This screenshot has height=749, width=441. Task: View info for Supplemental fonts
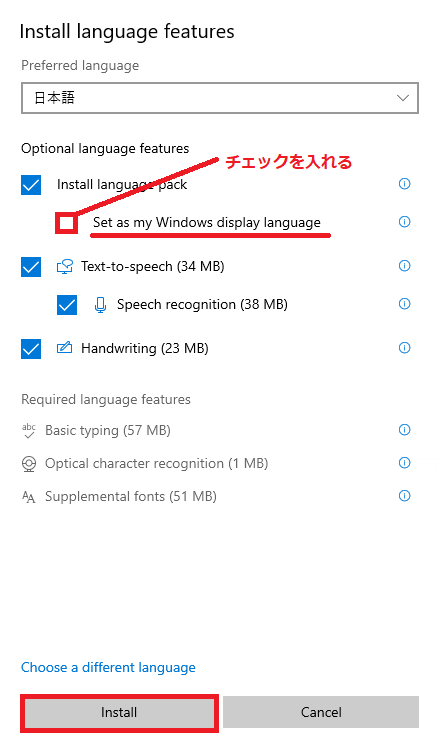click(404, 496)
